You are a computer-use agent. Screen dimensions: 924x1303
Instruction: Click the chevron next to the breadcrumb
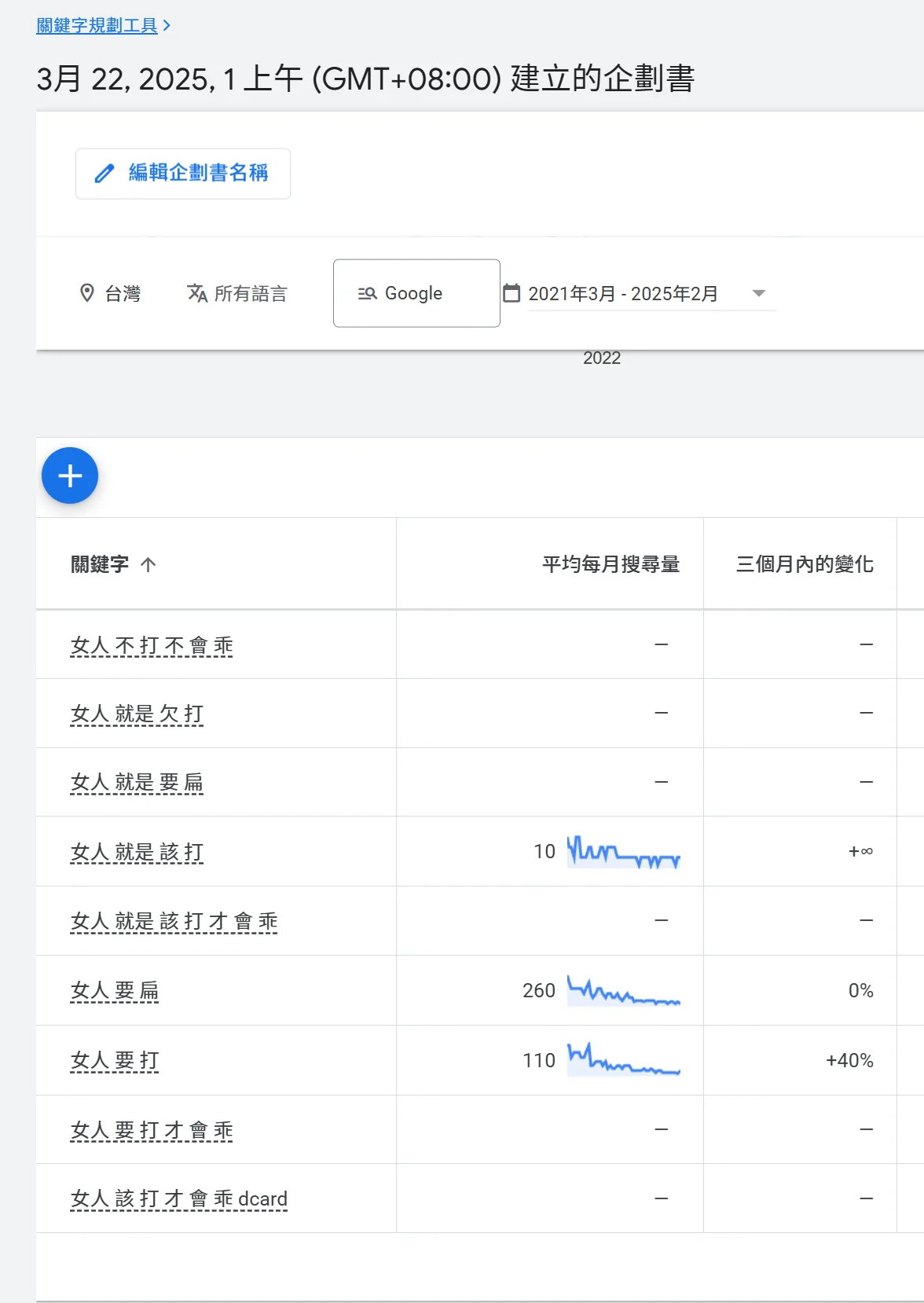(x=167, y=26)
